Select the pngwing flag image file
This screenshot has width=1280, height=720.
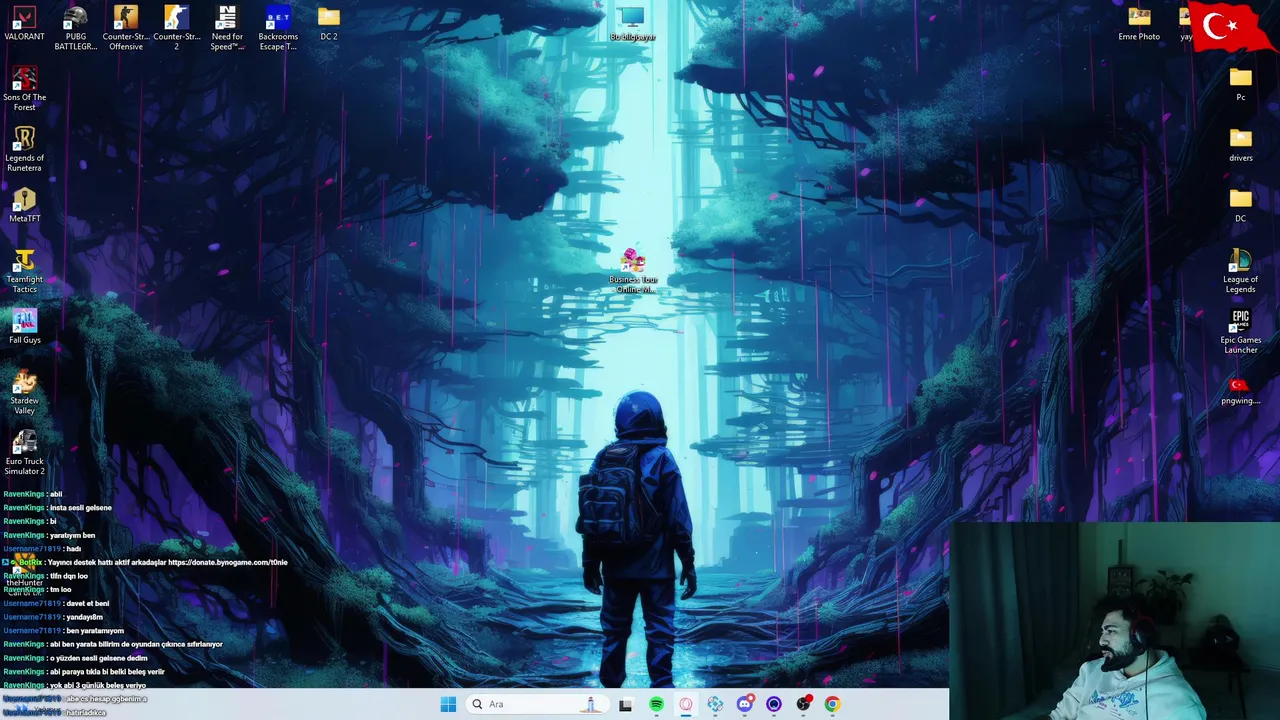point(1241,389)
